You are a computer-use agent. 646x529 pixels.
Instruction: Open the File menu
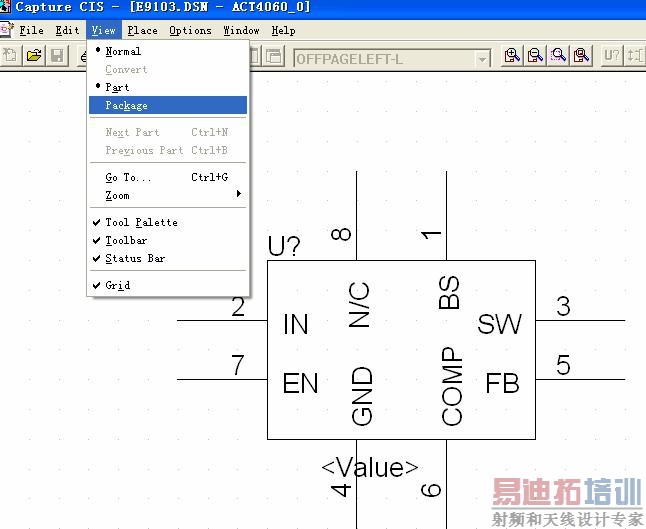(x=31, y=30)
